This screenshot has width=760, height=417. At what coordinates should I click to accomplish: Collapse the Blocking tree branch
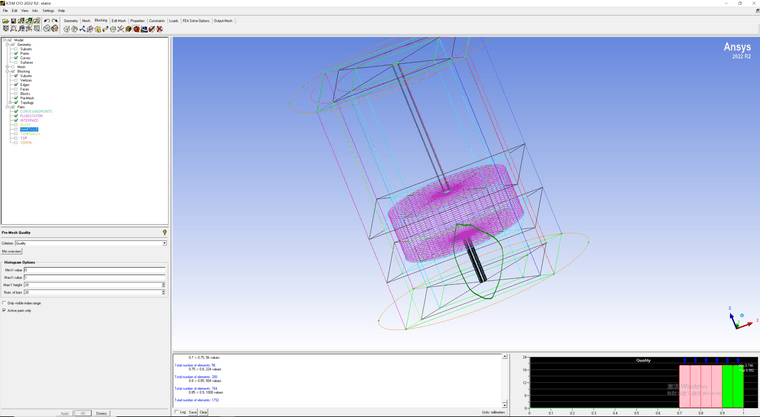pos(7,71)
